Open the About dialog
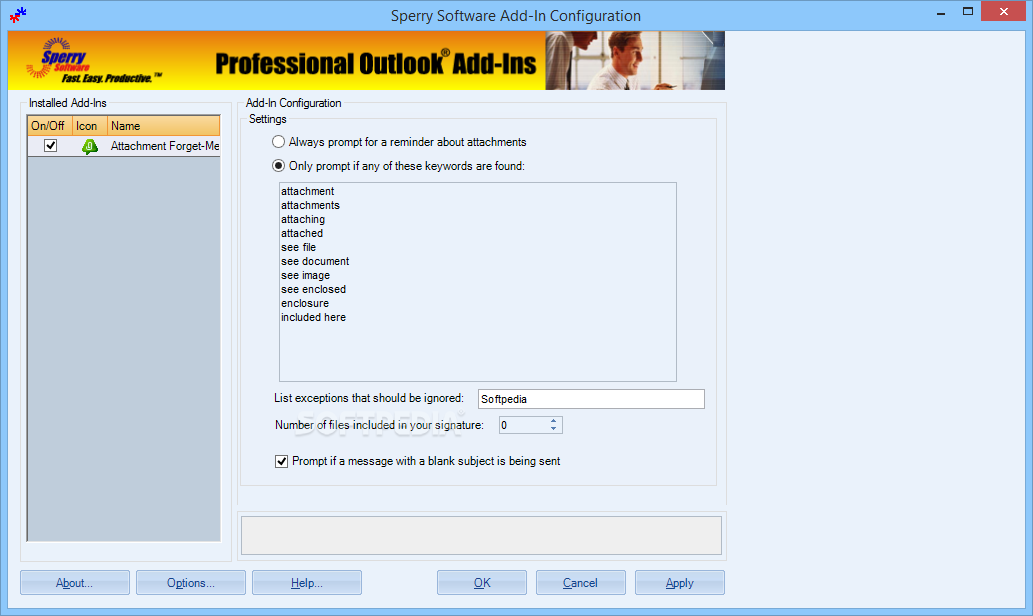 (x=74, y=582)
